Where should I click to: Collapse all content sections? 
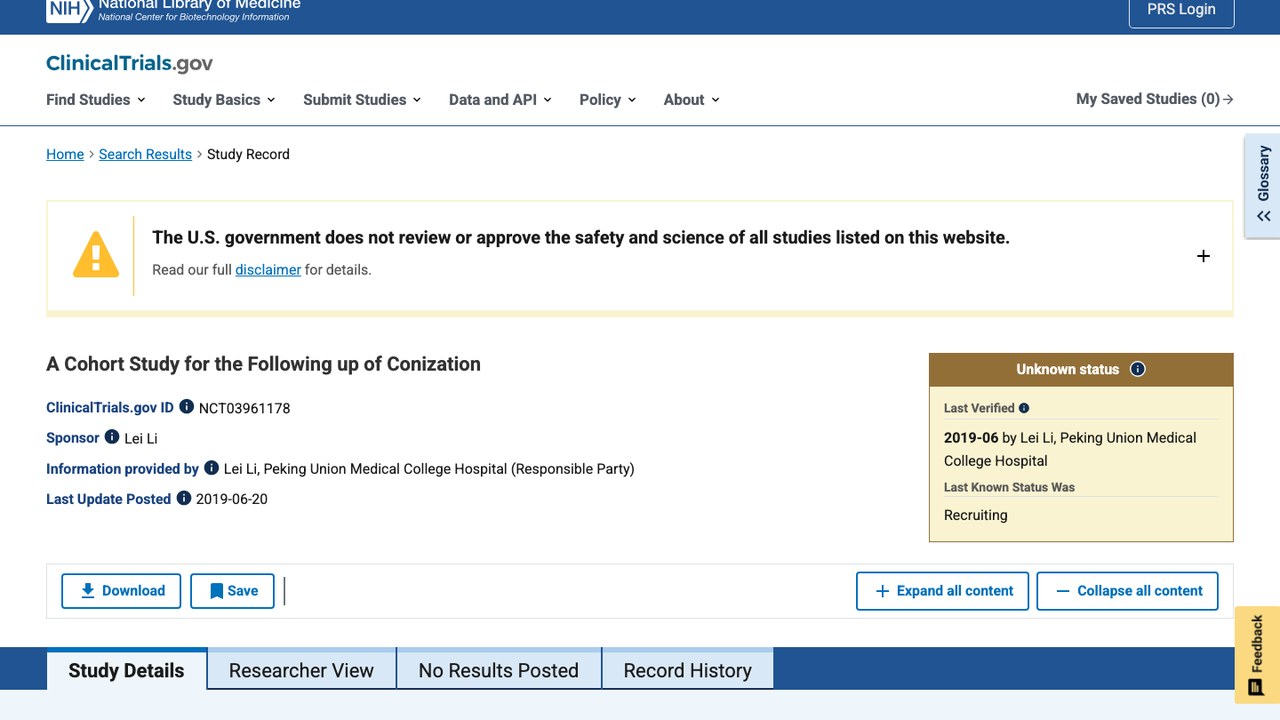1127,591
